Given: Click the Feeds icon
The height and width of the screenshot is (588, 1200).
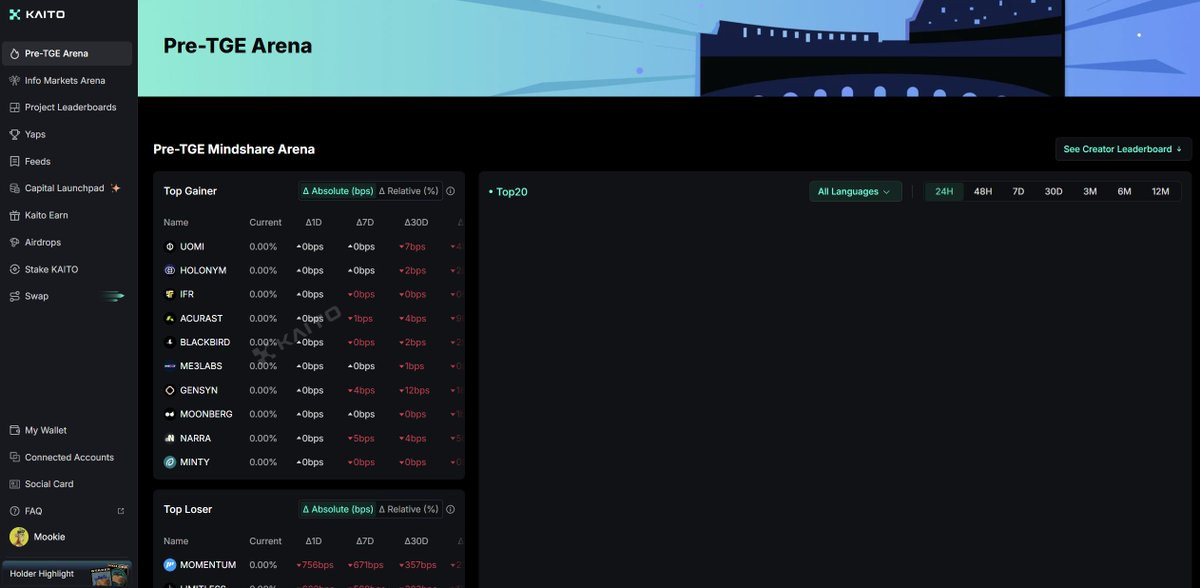Looking at the screenshot, I should [x=15, y=162].
